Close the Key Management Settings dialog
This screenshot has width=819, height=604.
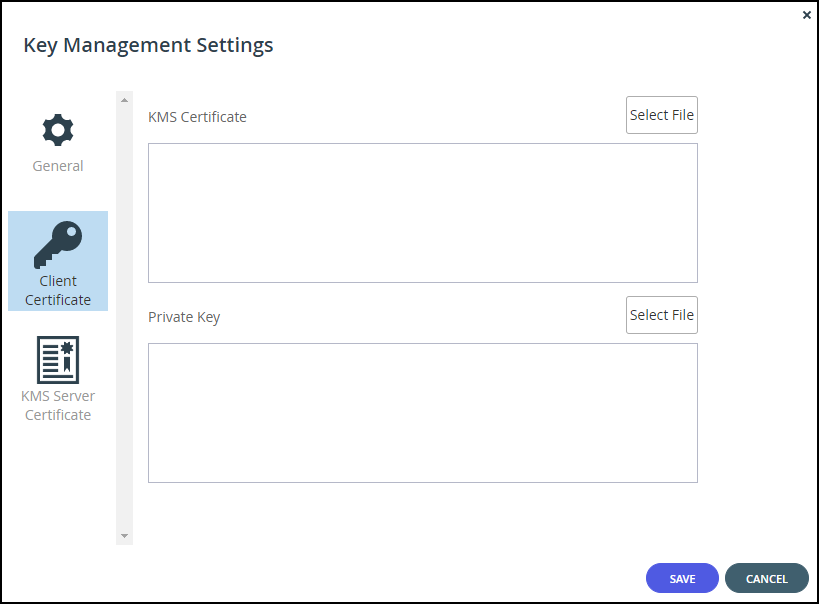(806, 15)
